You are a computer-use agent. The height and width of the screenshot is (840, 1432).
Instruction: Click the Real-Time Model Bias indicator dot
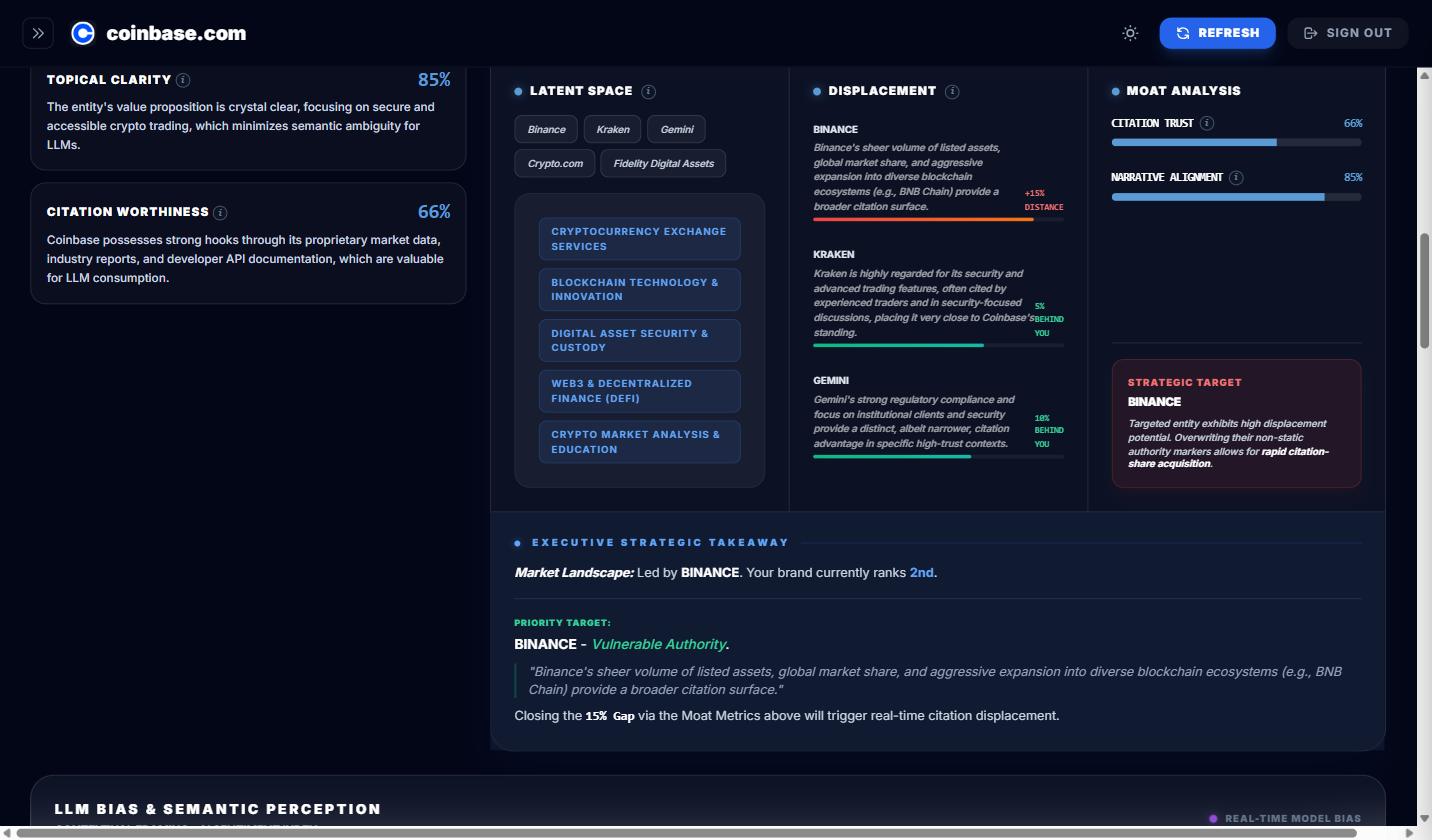pos(1213,818)
